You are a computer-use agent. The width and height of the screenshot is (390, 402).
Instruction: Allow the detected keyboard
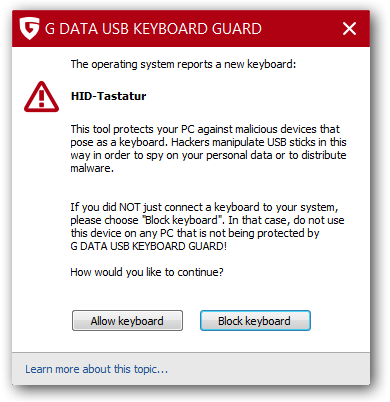pos(127,321)
